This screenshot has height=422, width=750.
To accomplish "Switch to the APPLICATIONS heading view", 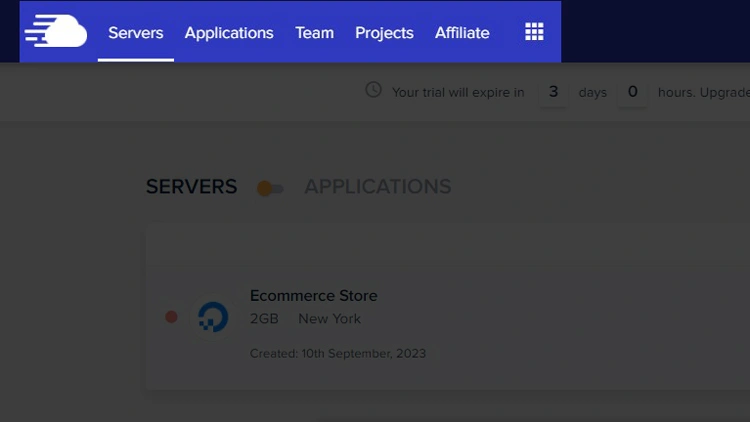I will 377,187.
